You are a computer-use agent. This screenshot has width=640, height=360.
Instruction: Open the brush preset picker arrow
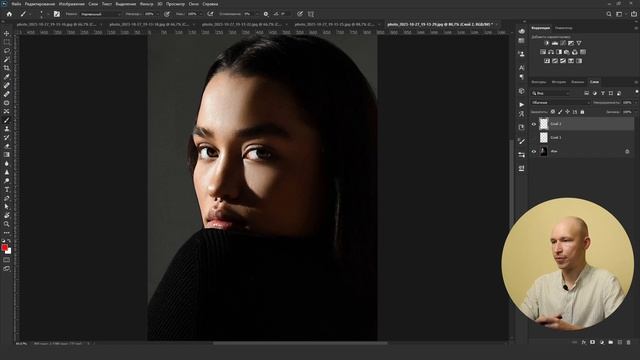pos(48,14)
